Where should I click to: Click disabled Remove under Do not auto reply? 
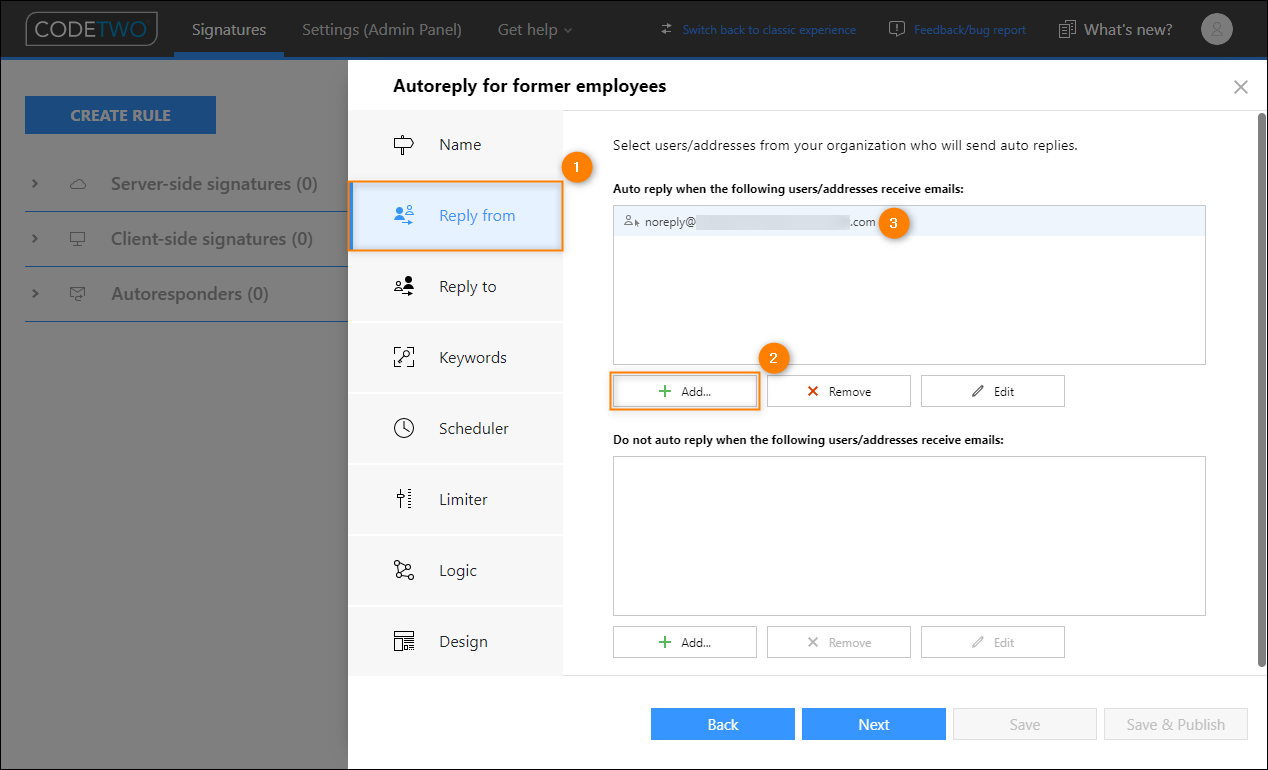click(x=839, y=642)
